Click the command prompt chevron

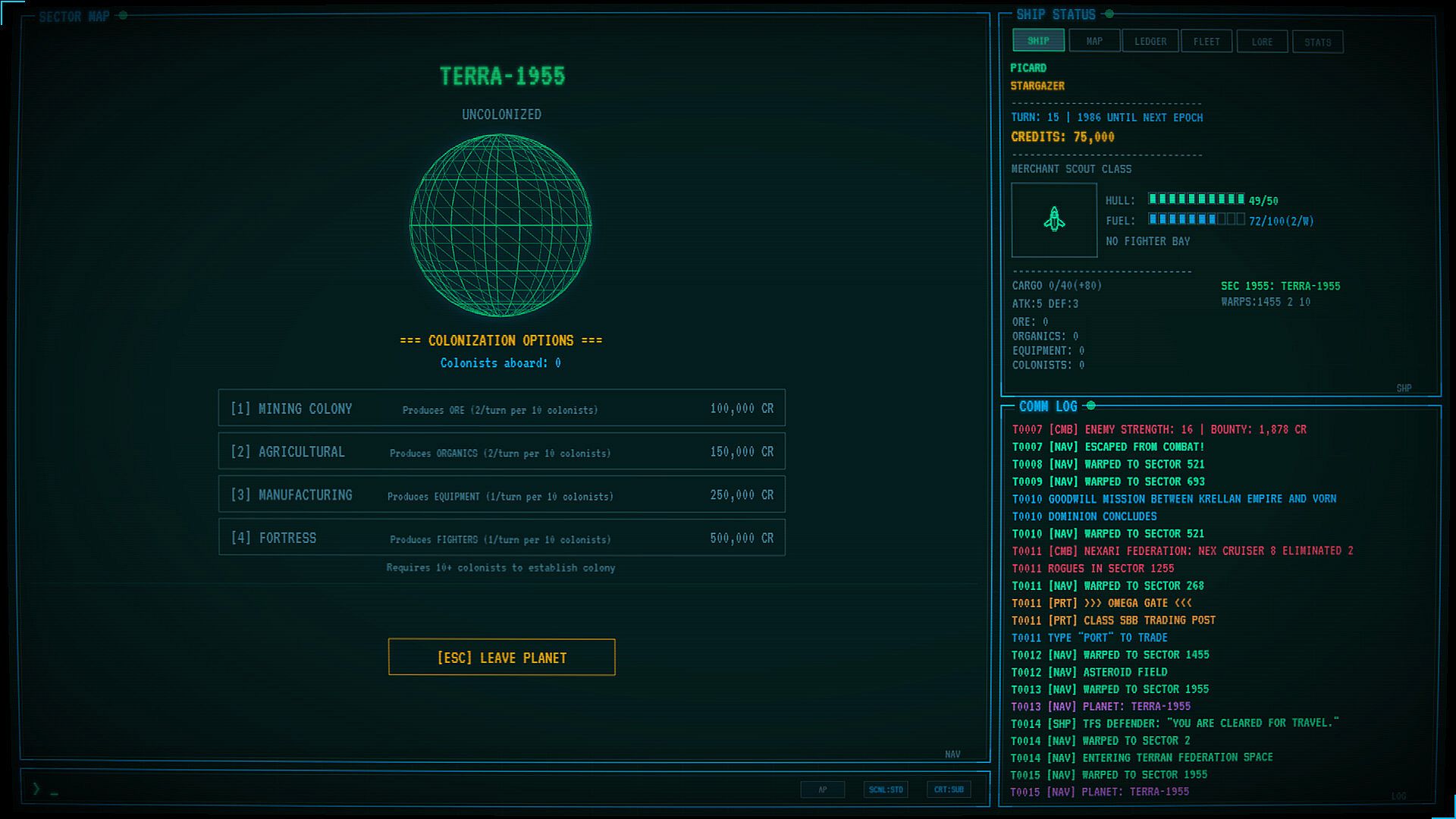(36, 789)
